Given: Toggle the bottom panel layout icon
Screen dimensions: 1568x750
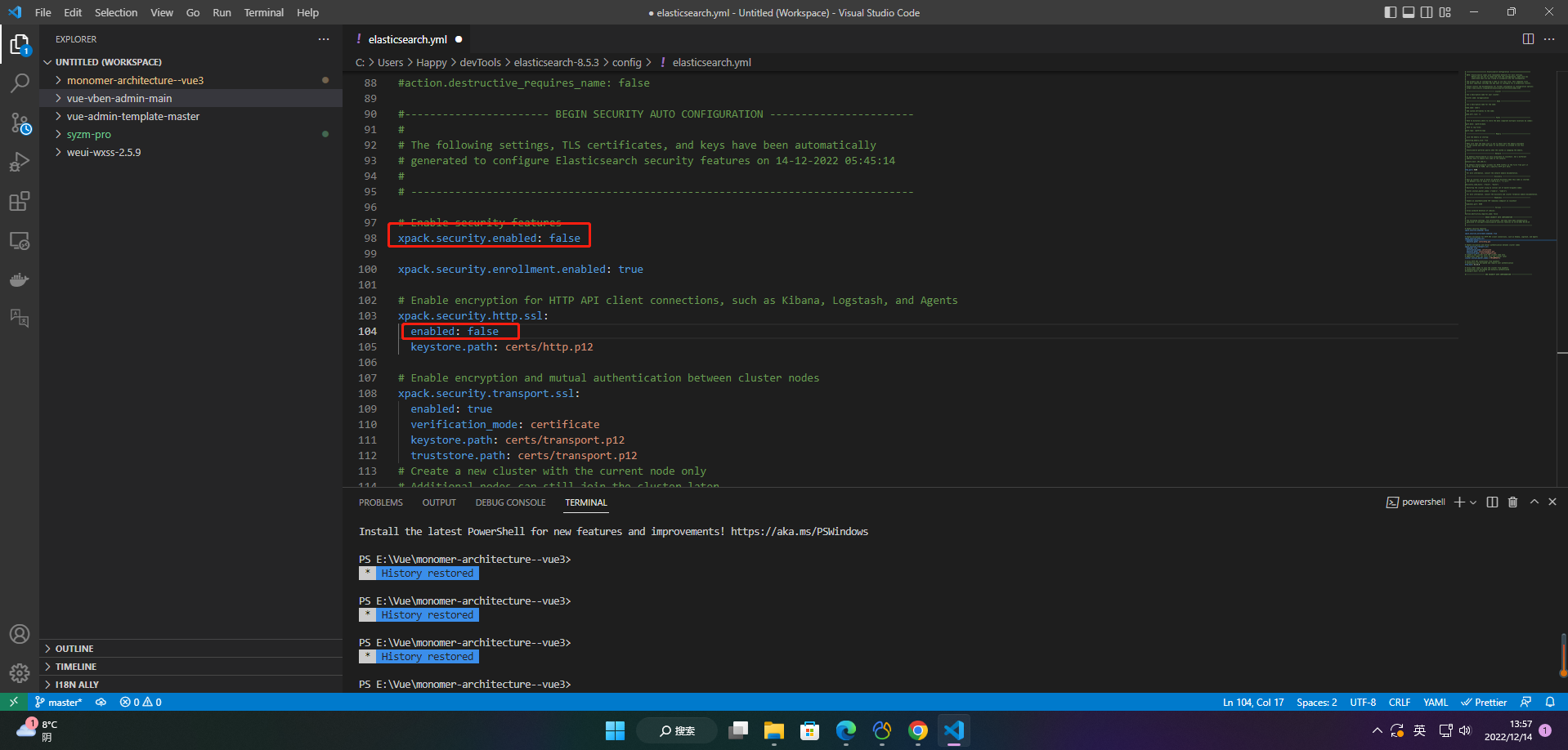Looking at the screenshot, I should point(1409,12).
